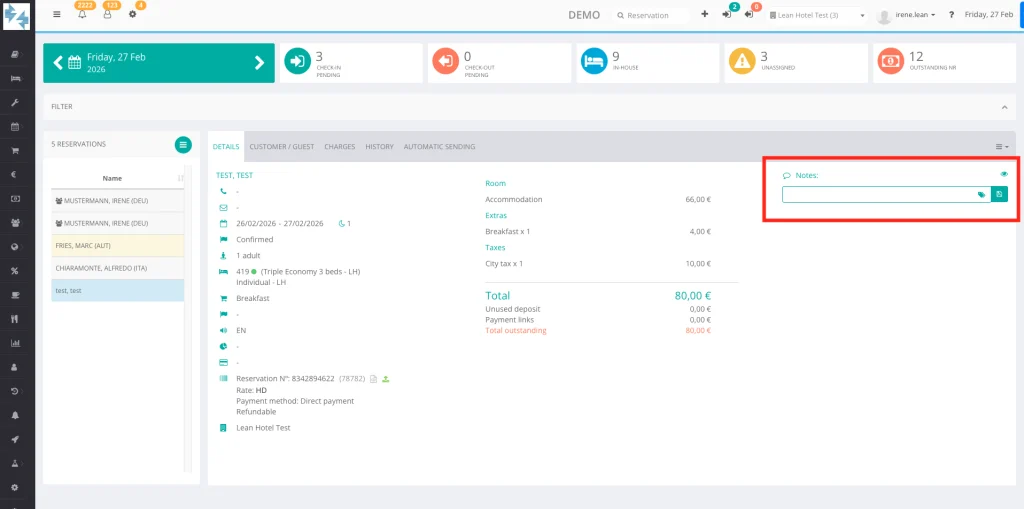Open the Check-in Pending tile
The width and height of the screenshot is (1024, 509).
[x=297, y=62]
